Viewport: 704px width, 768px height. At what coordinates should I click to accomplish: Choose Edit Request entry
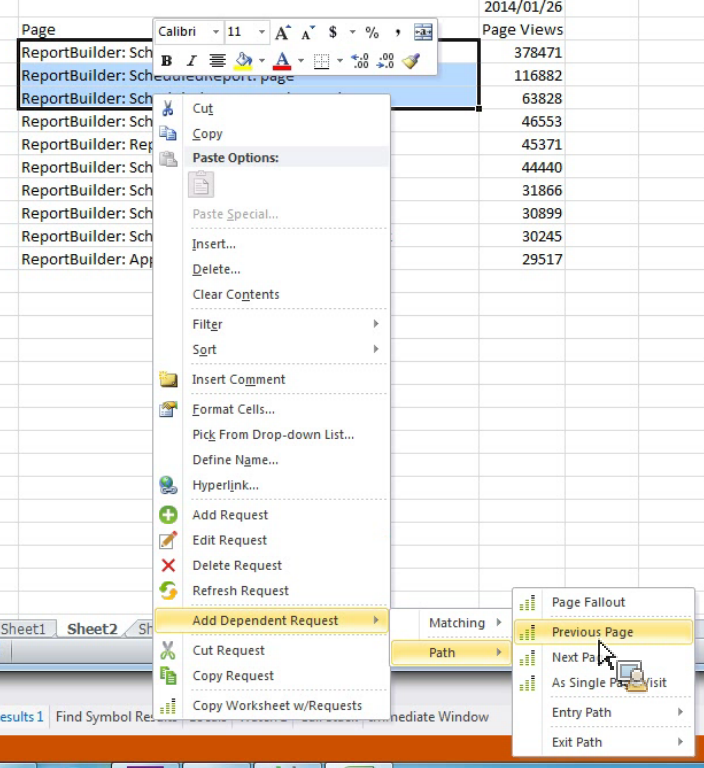point(272,540)
